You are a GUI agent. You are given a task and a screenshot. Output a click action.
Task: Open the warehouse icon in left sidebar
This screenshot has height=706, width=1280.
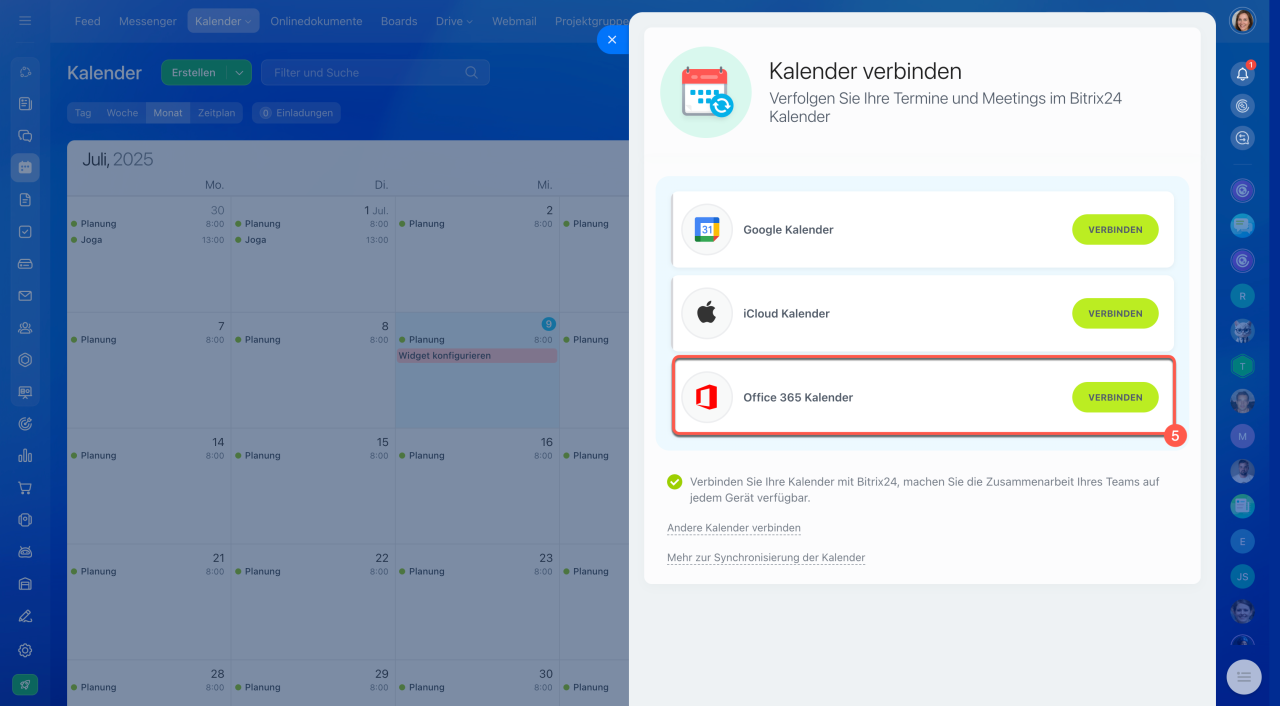25,584
